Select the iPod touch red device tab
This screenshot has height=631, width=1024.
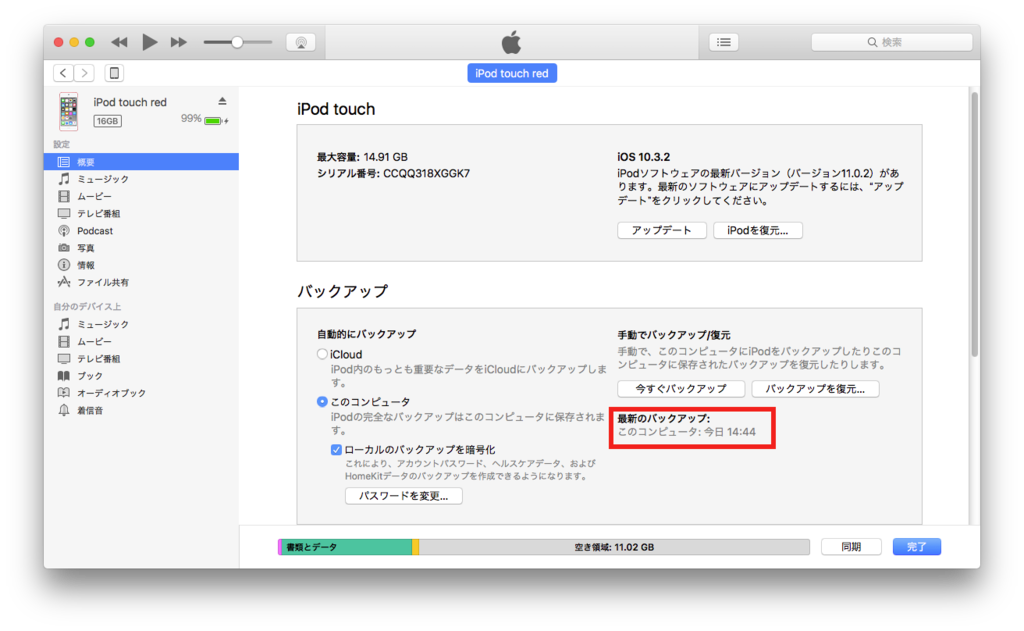point(512,73)
